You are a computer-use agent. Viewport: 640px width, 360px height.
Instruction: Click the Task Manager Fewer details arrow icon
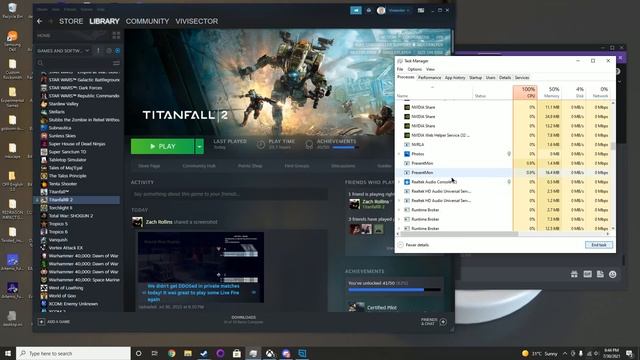coord(400,245)
